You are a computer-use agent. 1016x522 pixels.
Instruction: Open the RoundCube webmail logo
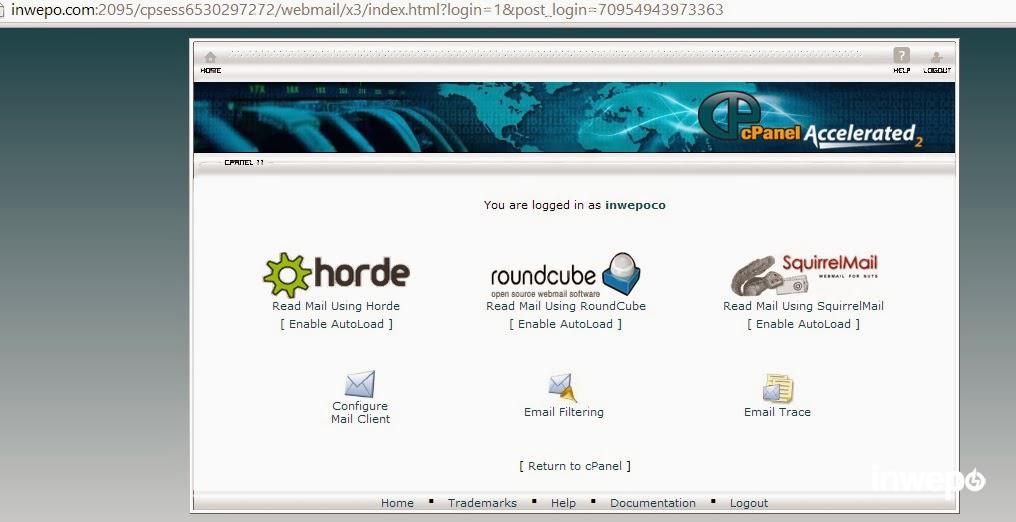click(566, 275)
